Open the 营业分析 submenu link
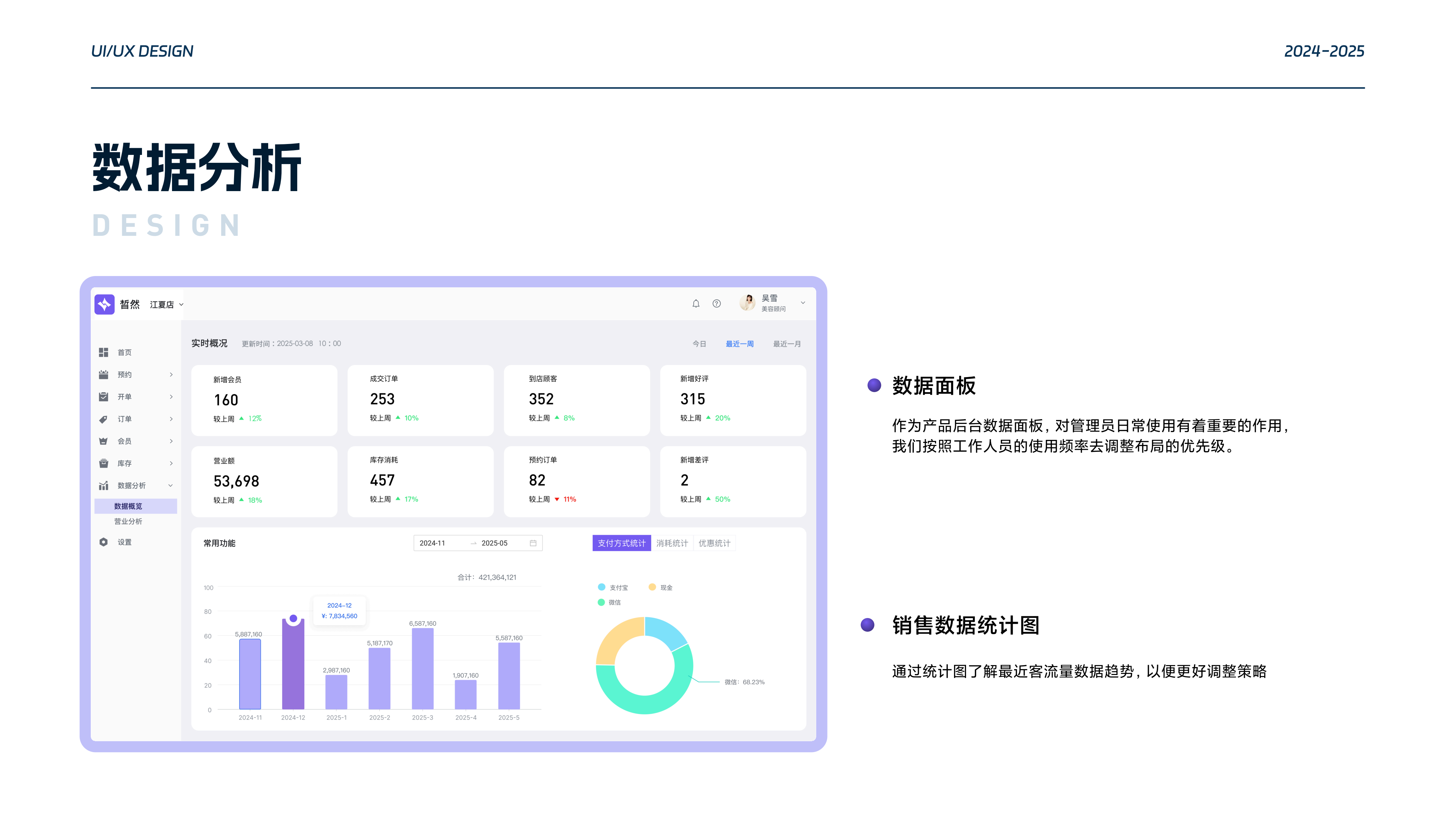The height and width of the screenshot is (819, 1456). [x=128, y=521]
